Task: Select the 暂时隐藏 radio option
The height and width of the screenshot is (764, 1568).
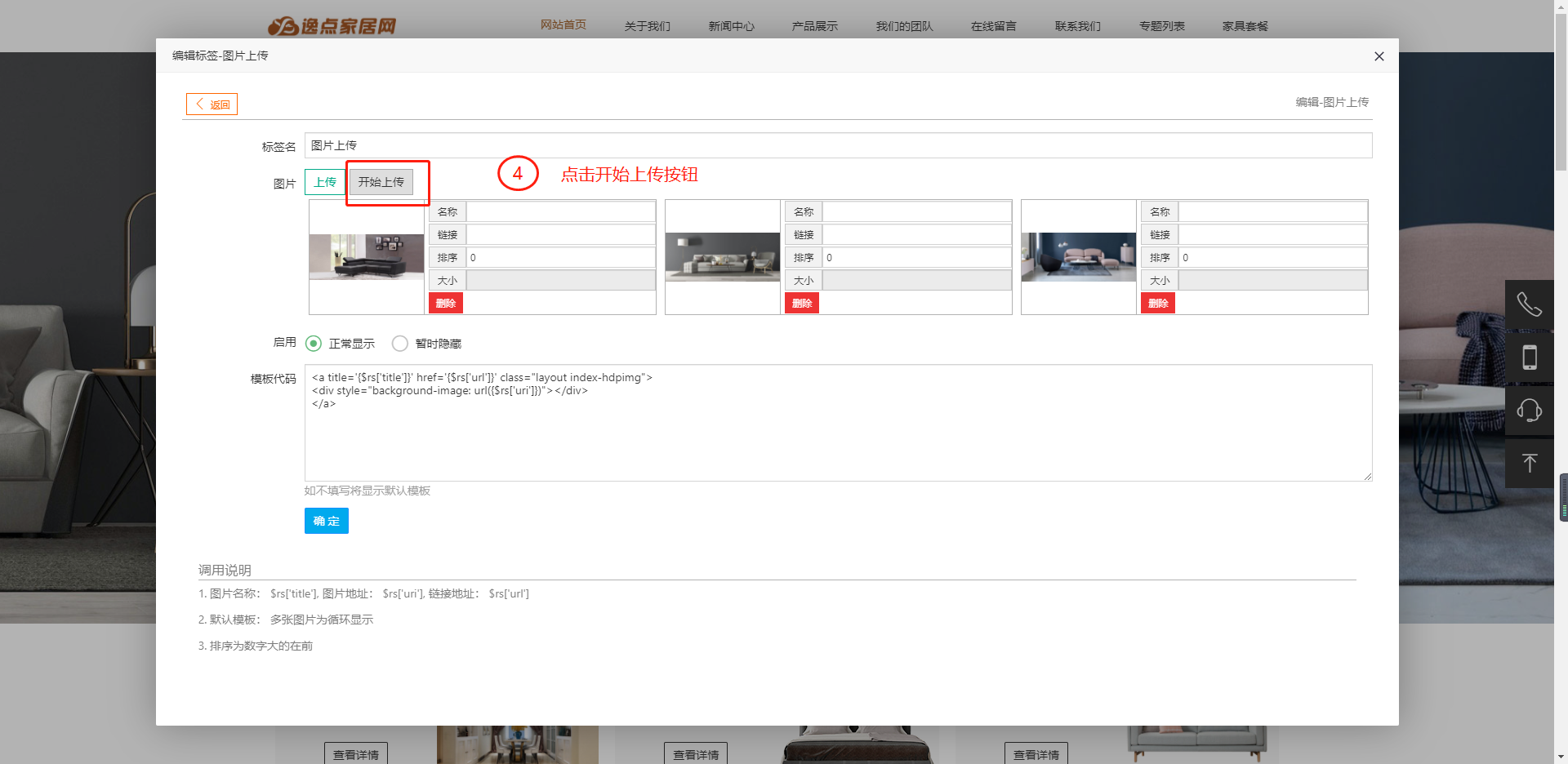Action: point(426,344)
